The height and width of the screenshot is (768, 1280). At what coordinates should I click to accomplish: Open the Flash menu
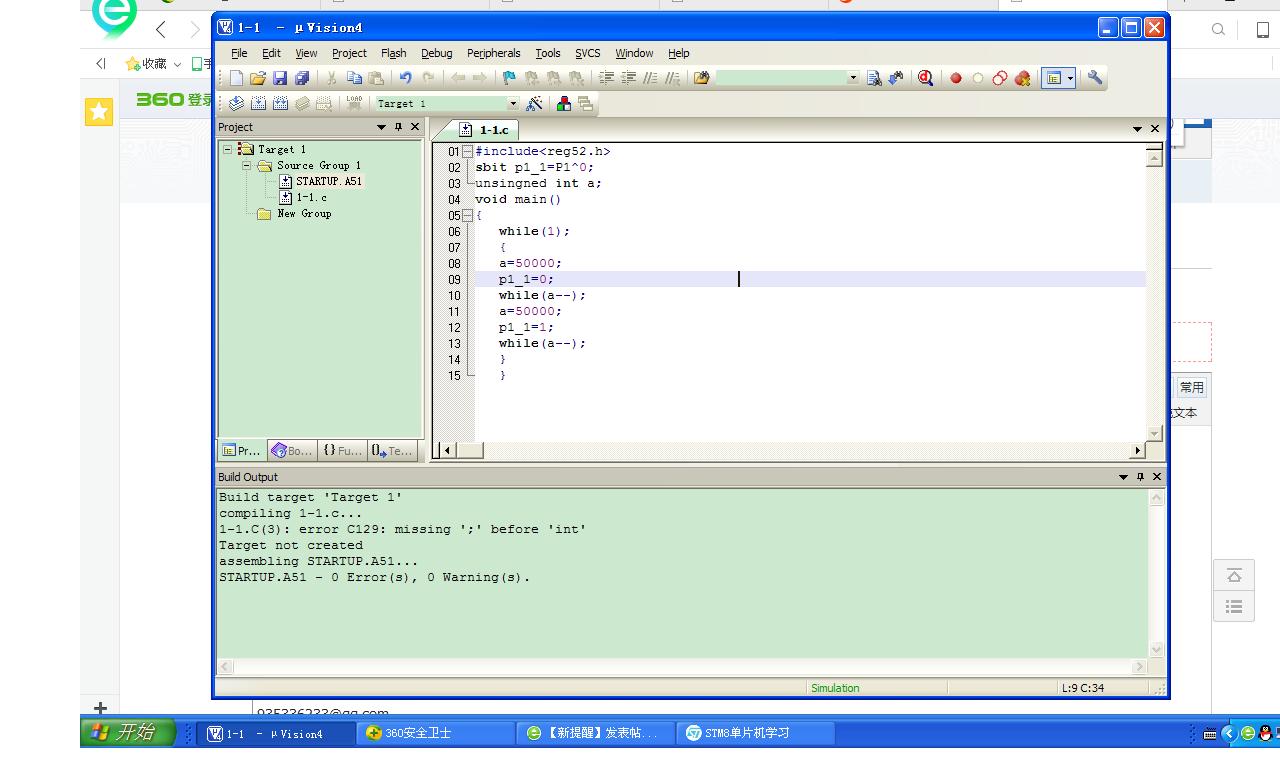pos(394,53)
